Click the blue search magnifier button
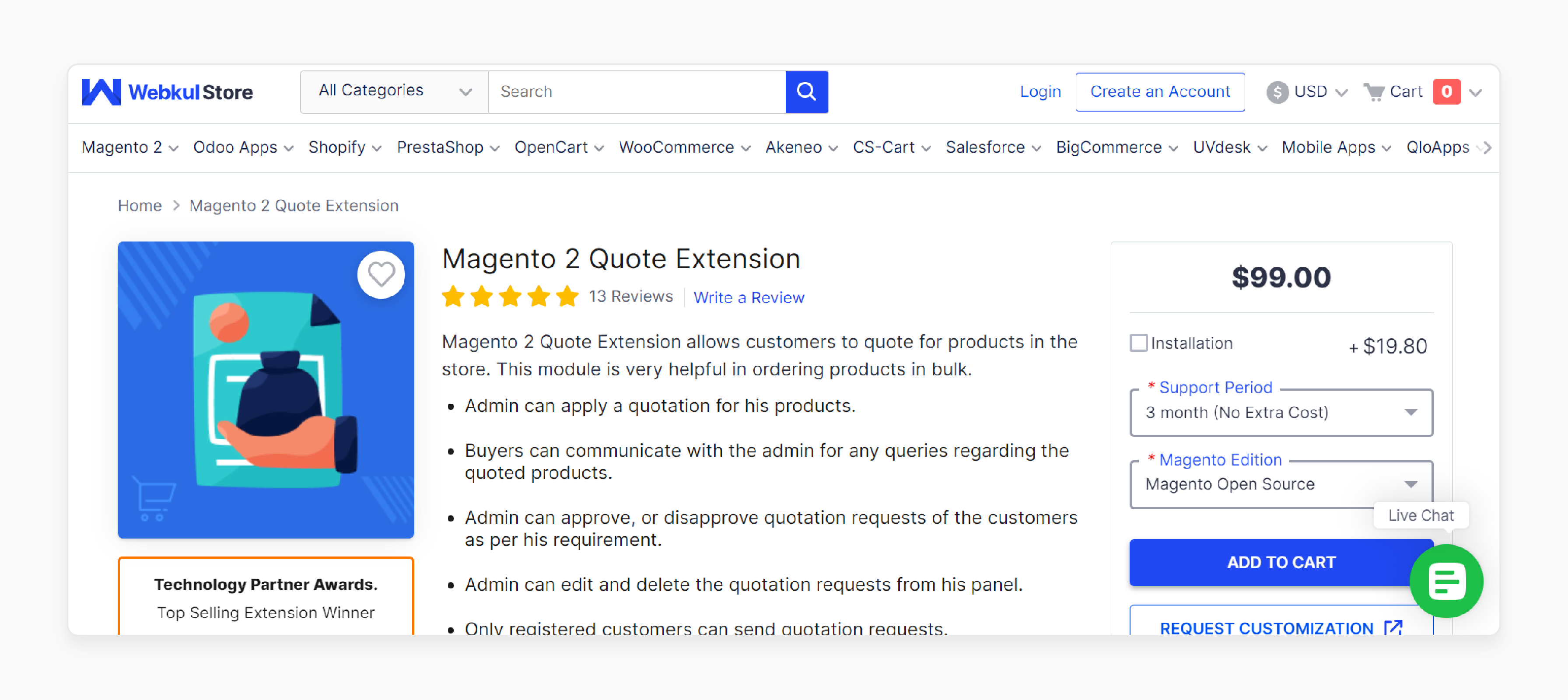This screenshot has width=1568, height=700. 806,92
